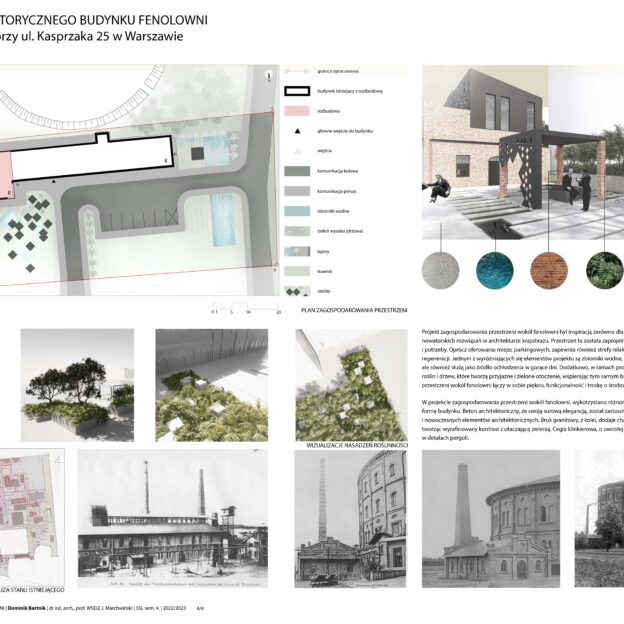The height and width of the screenshot is (624, 624).
Task: Open the historic photo of round brick gasometer
Action: coord(491,519)
